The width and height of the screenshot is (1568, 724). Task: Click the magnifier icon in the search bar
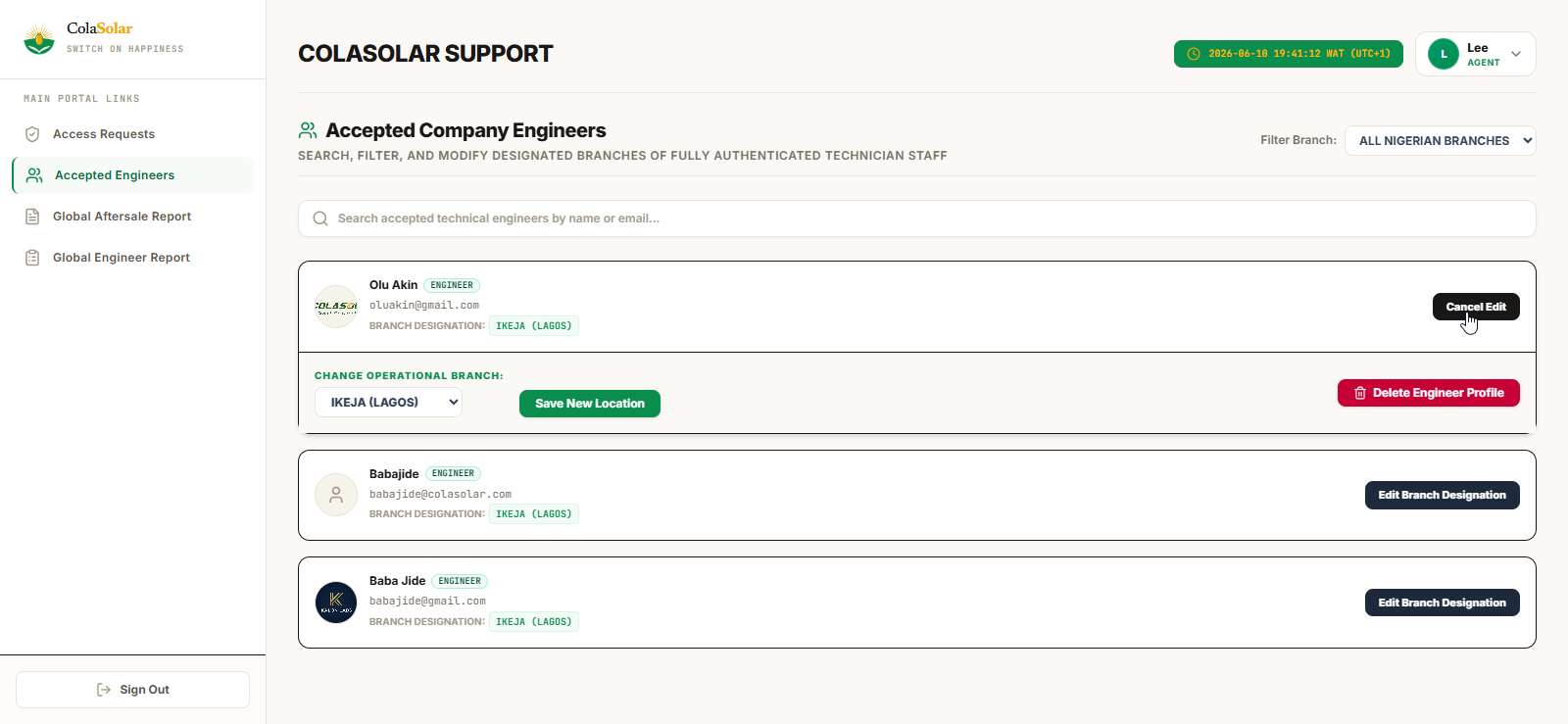(x=320, y=218)
